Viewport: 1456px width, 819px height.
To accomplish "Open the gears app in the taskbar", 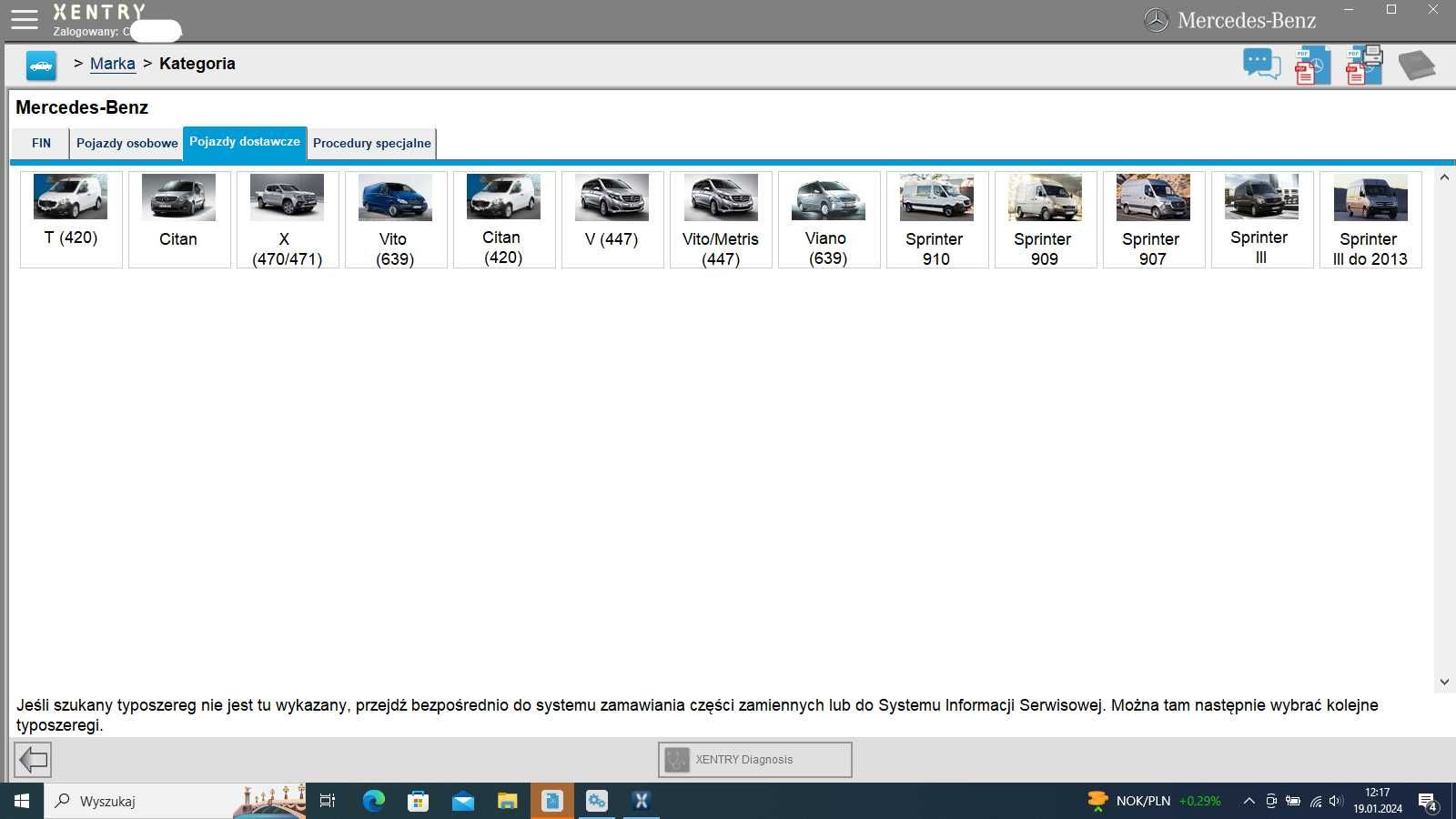I will click(x=597, y=801).
